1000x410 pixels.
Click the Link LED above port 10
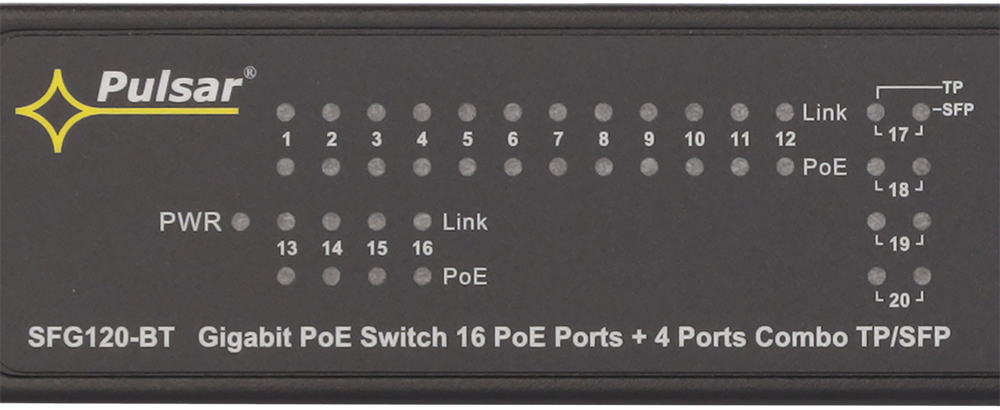point(694,113)
